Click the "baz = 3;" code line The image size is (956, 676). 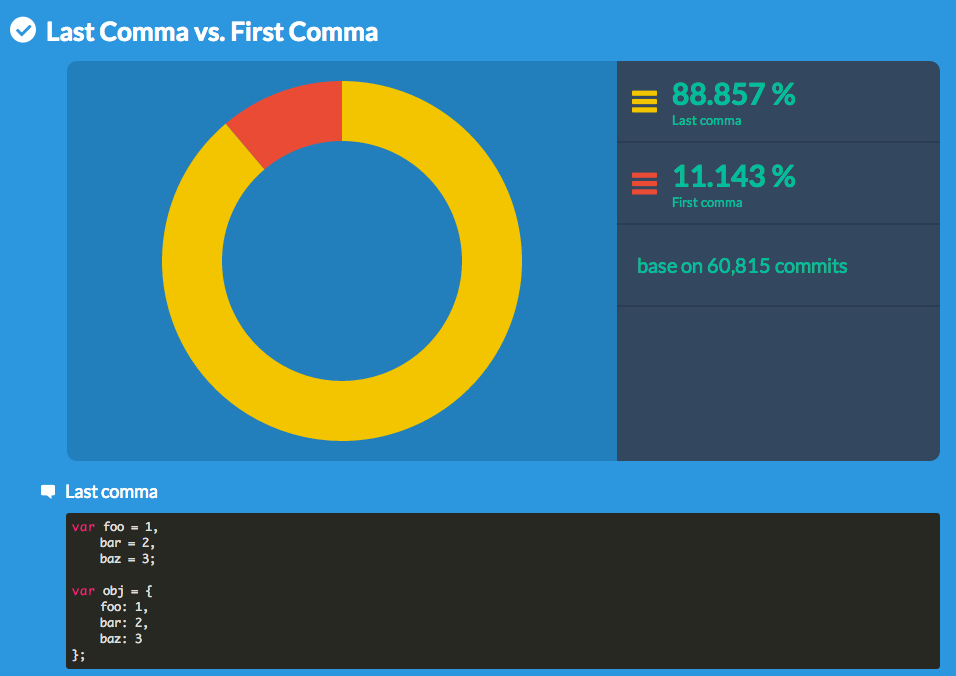127,558
